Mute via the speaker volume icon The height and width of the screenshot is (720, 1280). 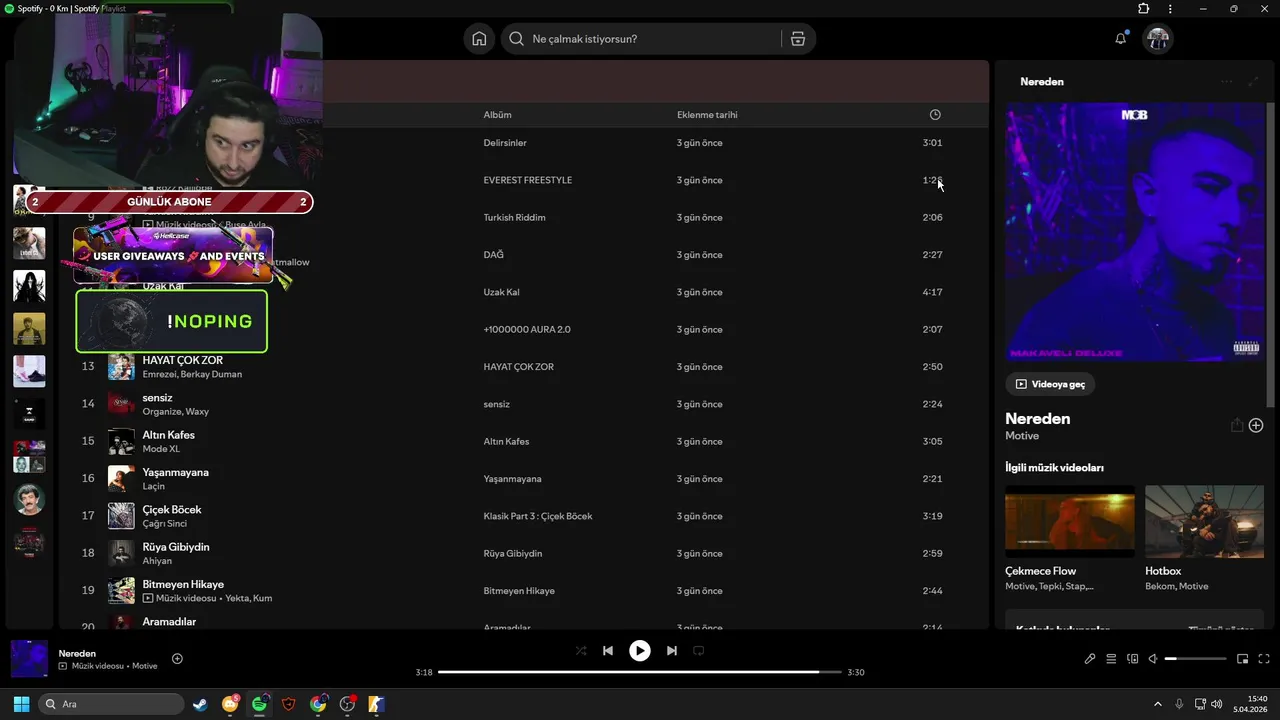click(1153, 659)
